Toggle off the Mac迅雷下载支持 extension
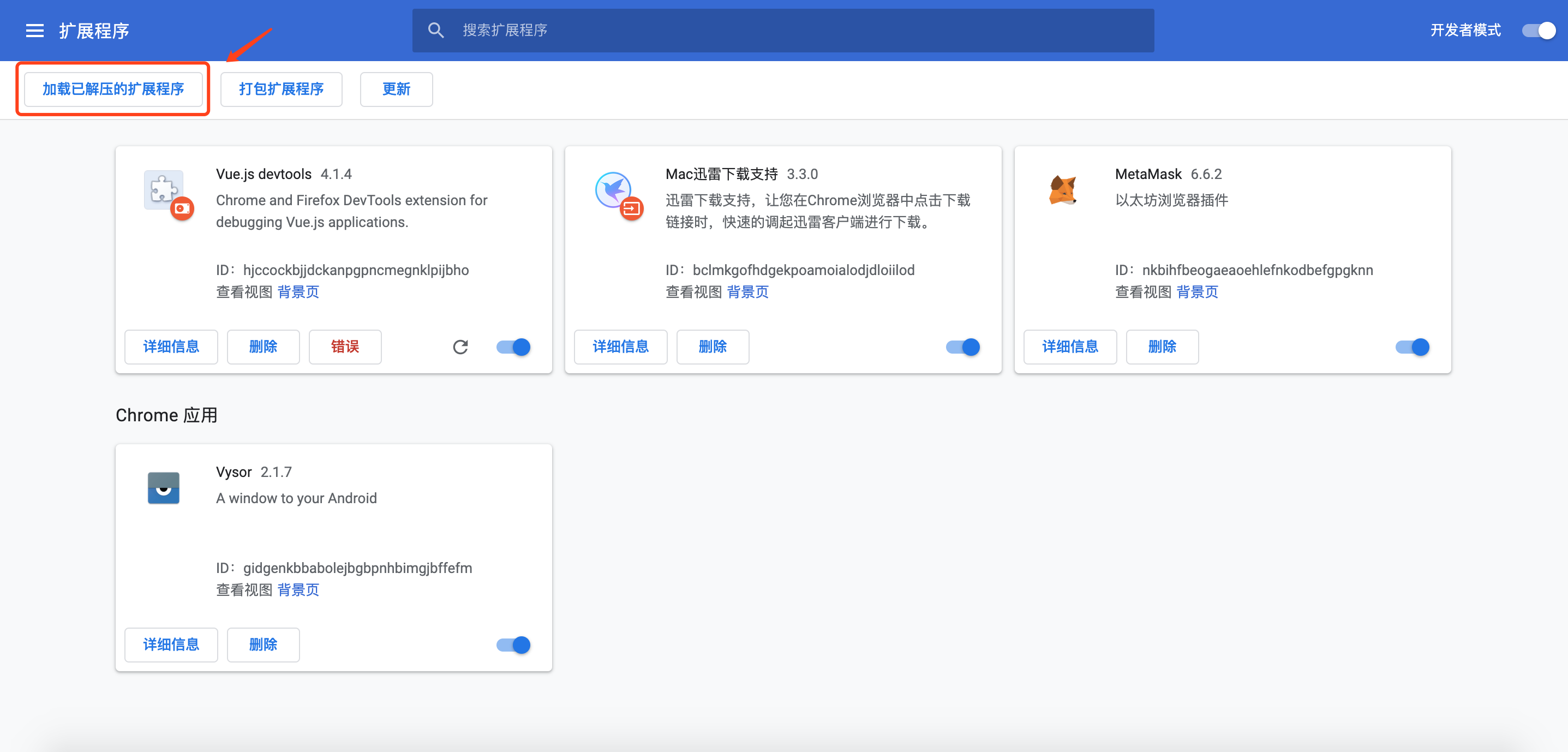 coord(962,347)
